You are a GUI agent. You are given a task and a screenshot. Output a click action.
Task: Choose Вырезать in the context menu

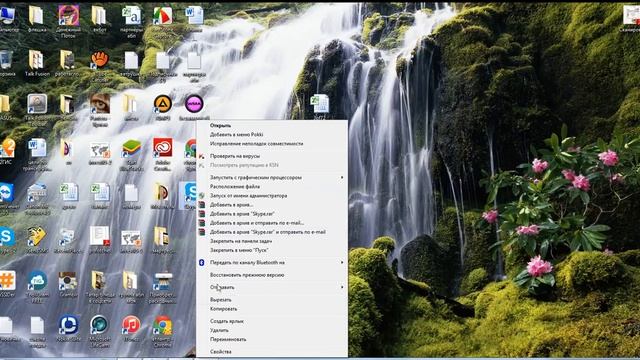pos(220,300)
